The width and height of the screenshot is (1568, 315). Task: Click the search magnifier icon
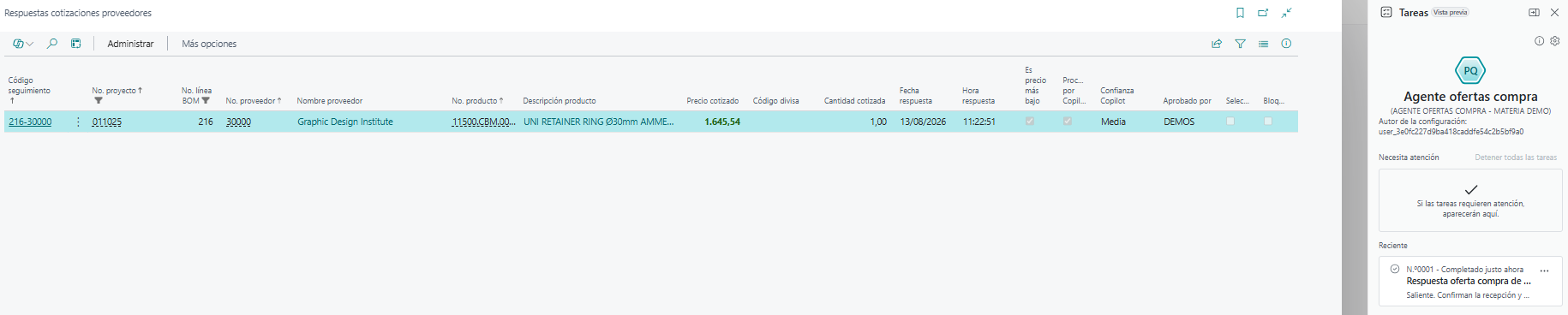[52, 44]
